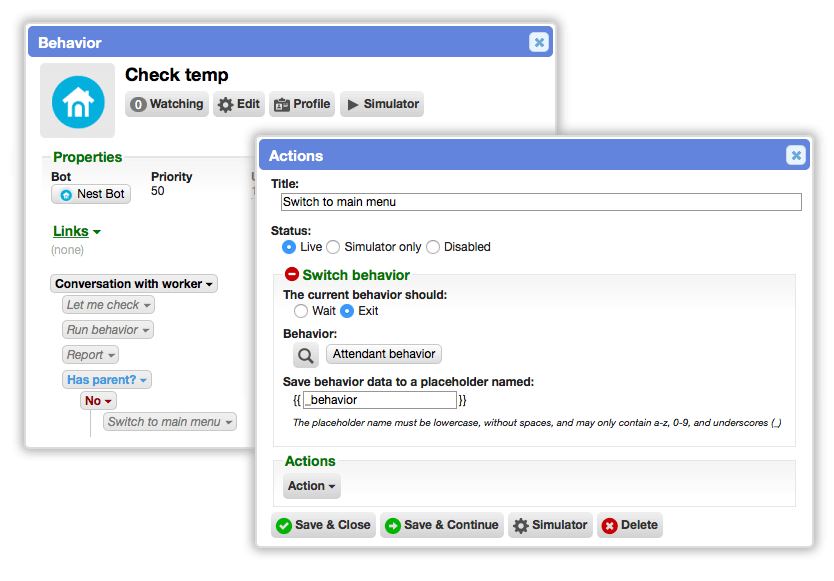Open the Switch to main menu item
The image size is (834, 581).
170,422
